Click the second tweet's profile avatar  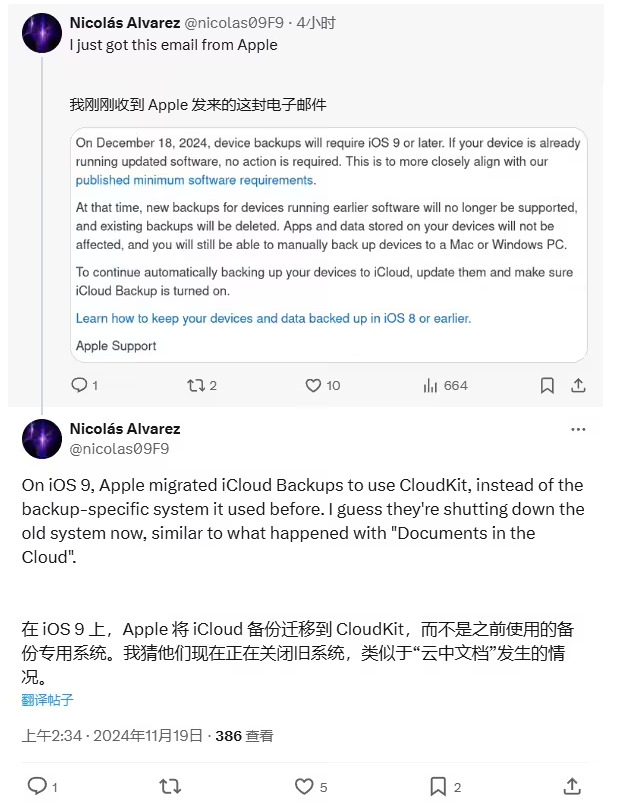coord(42,438)
